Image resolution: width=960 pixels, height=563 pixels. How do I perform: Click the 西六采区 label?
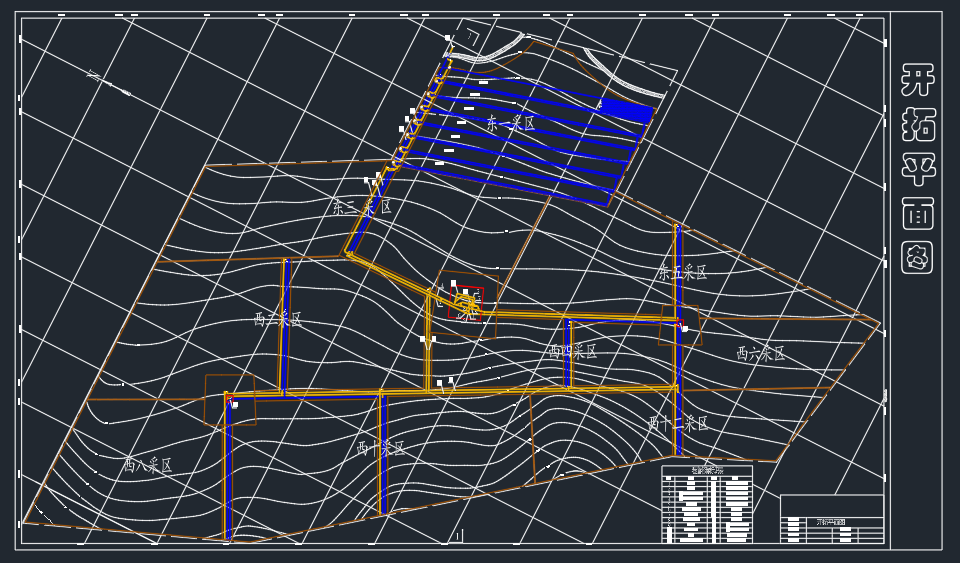[760, 353]
